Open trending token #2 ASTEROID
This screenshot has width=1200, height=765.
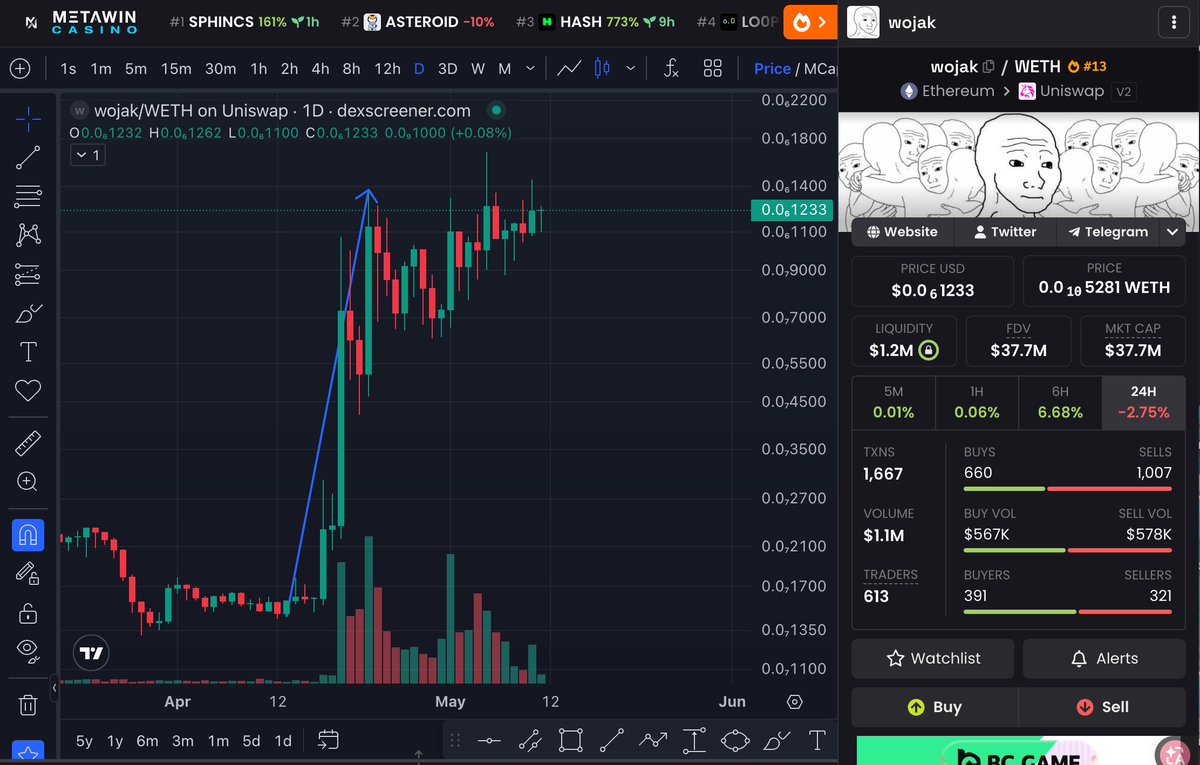click(417, 21)
